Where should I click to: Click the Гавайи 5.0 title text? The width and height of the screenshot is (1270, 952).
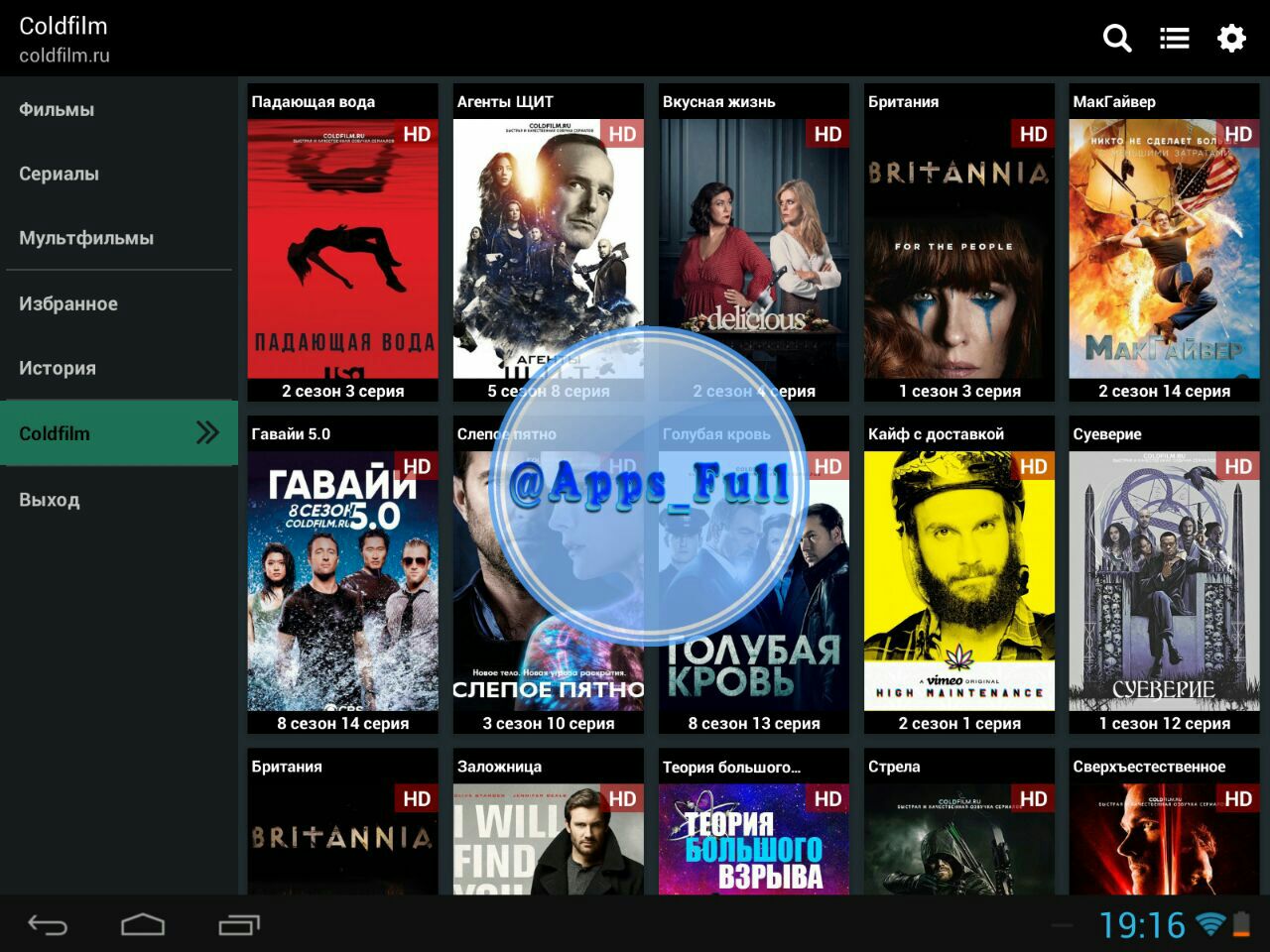coord(291,433)
